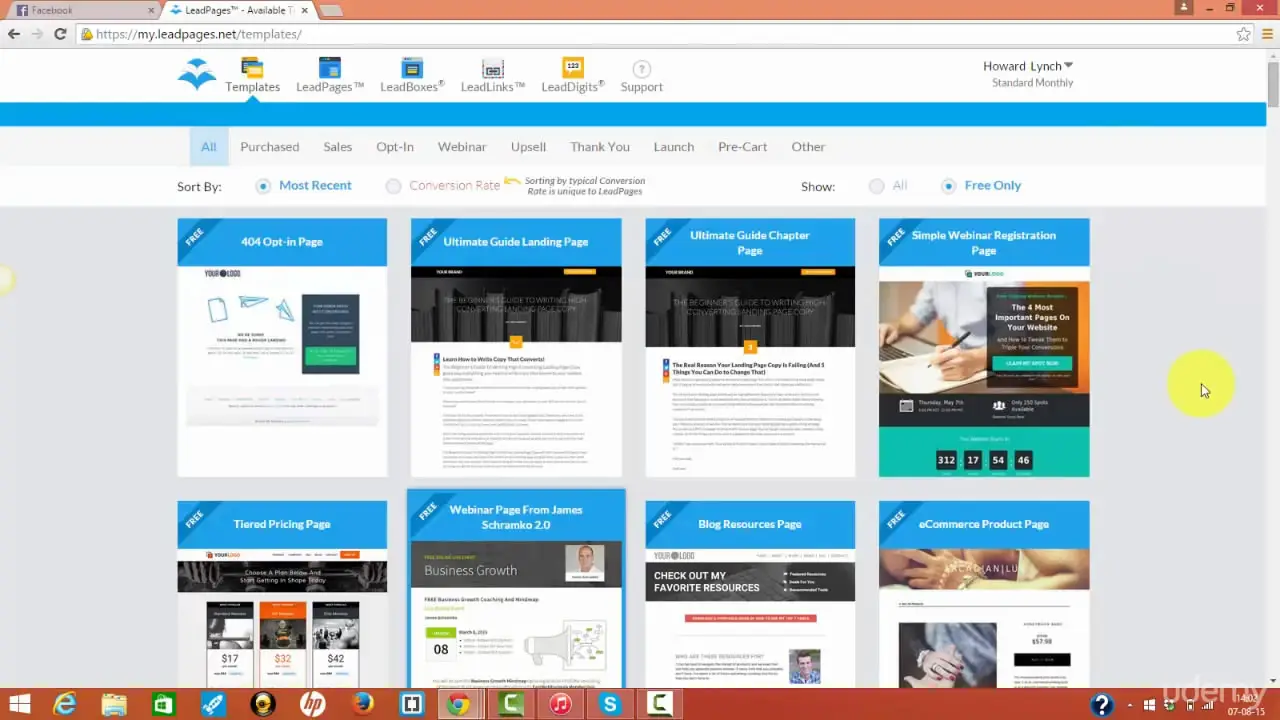View the site's security lock info

tap(87, 34)
